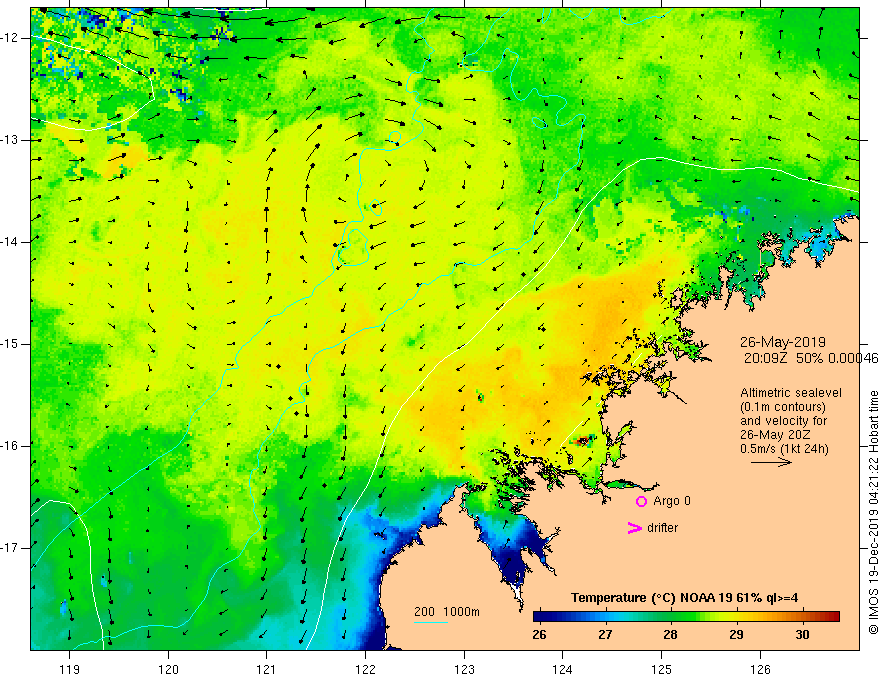
Task: Select the 'Argo 0' legend label
Action: coord(672,501)
